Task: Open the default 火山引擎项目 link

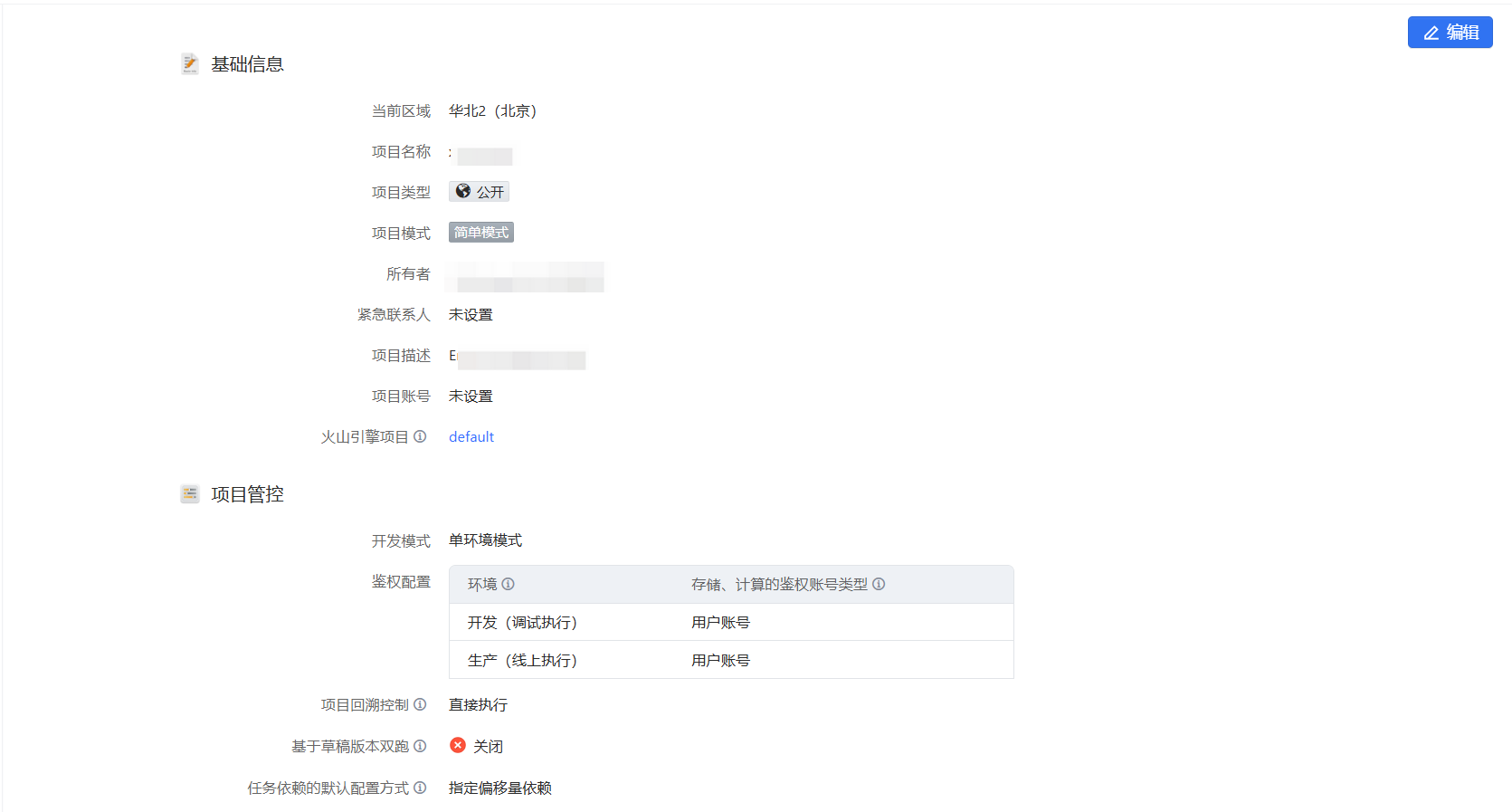Action: point(471,437)
